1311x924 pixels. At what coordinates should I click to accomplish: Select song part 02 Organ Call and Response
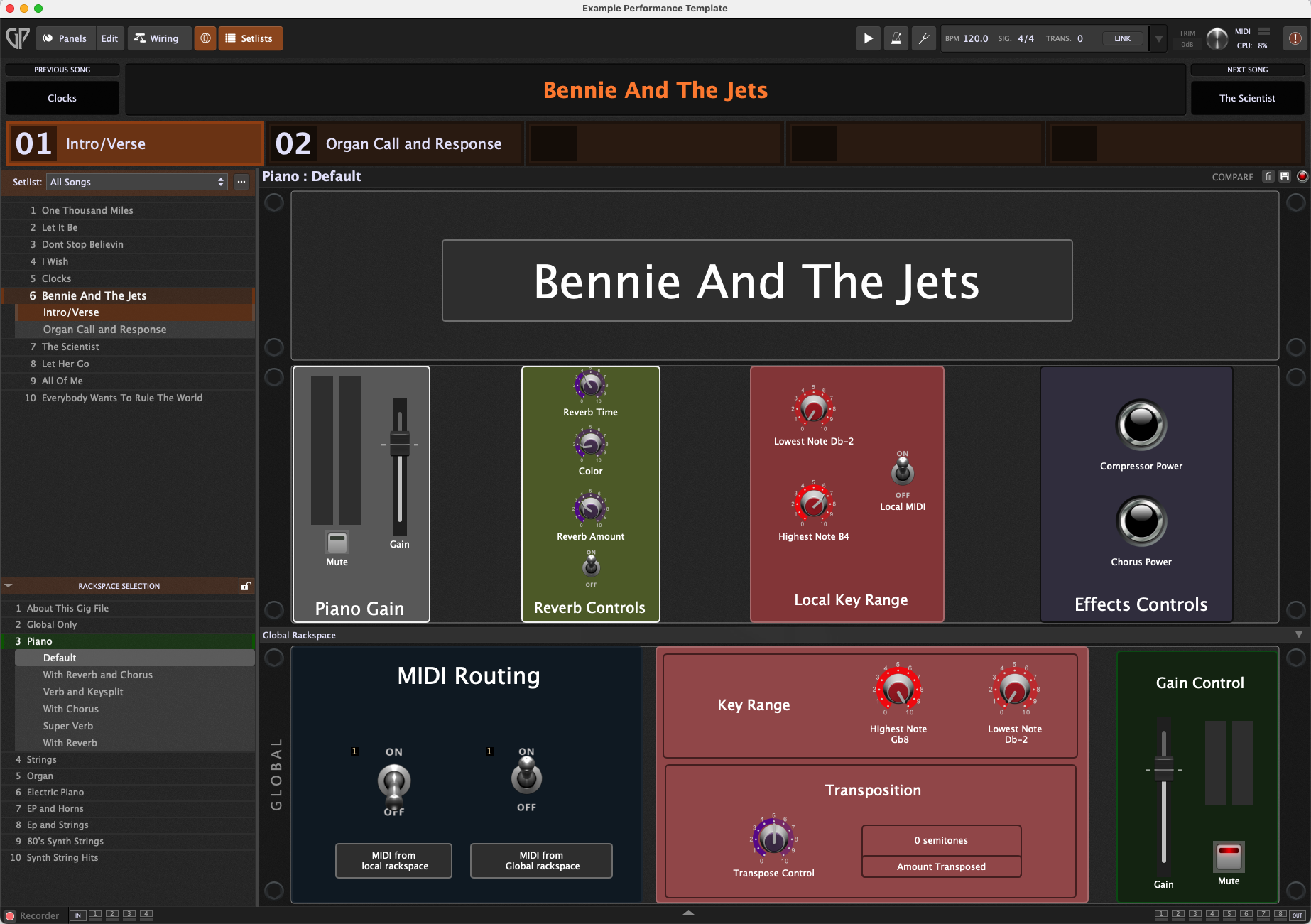tap(395, 144)
